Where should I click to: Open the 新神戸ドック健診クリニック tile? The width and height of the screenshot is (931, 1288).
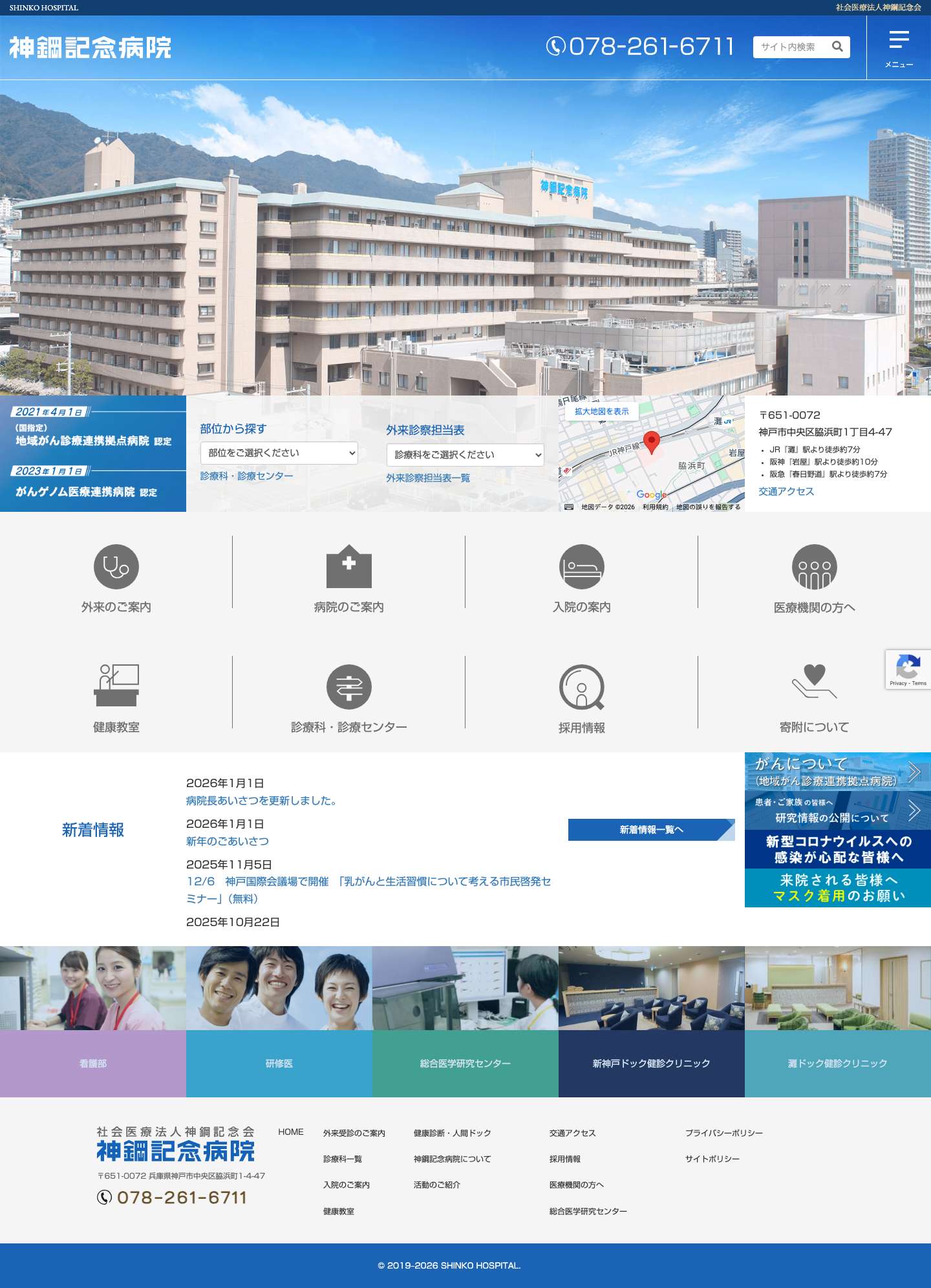pyautogui.click(x=652, y=1022)
